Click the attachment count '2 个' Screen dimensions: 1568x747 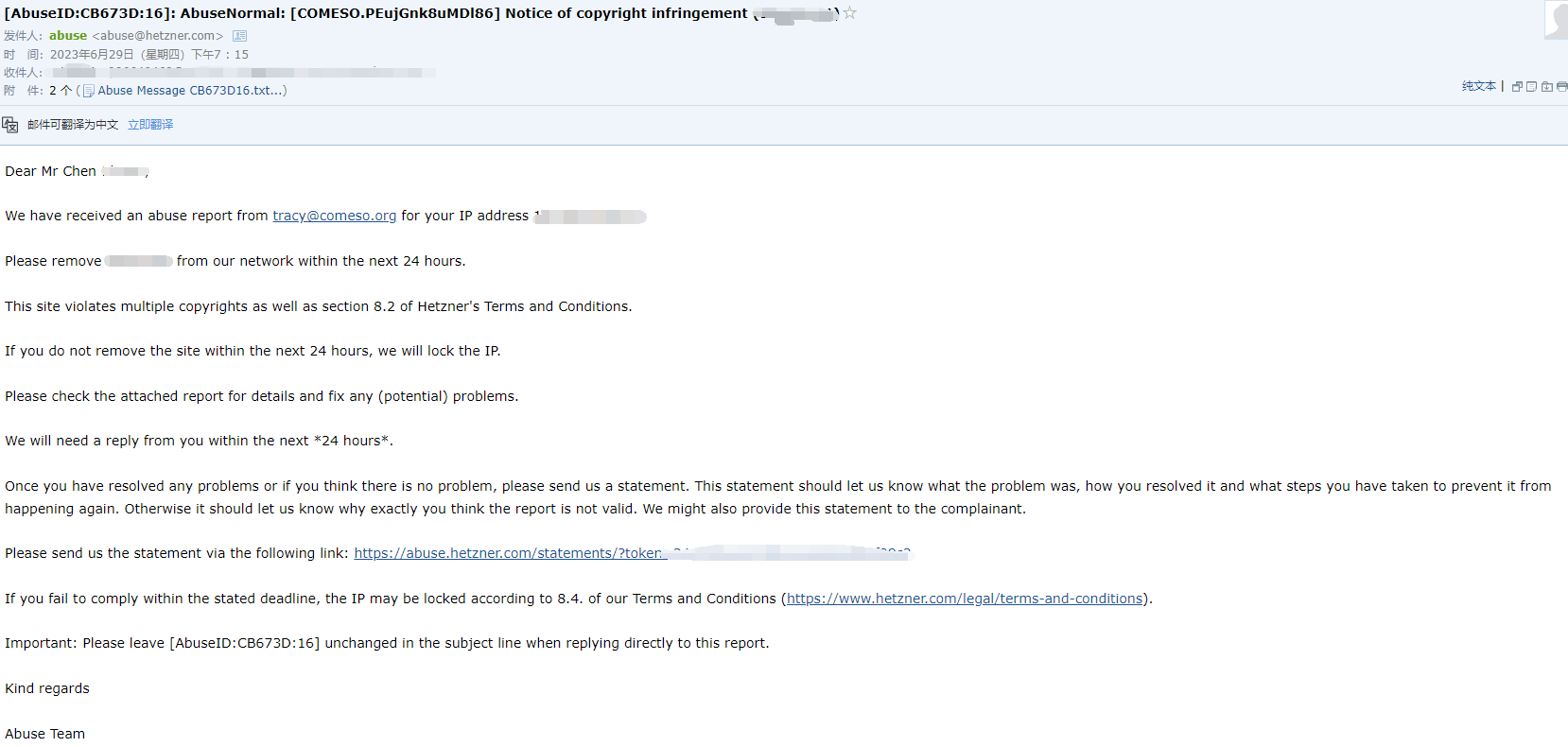[x=61, y=91]
